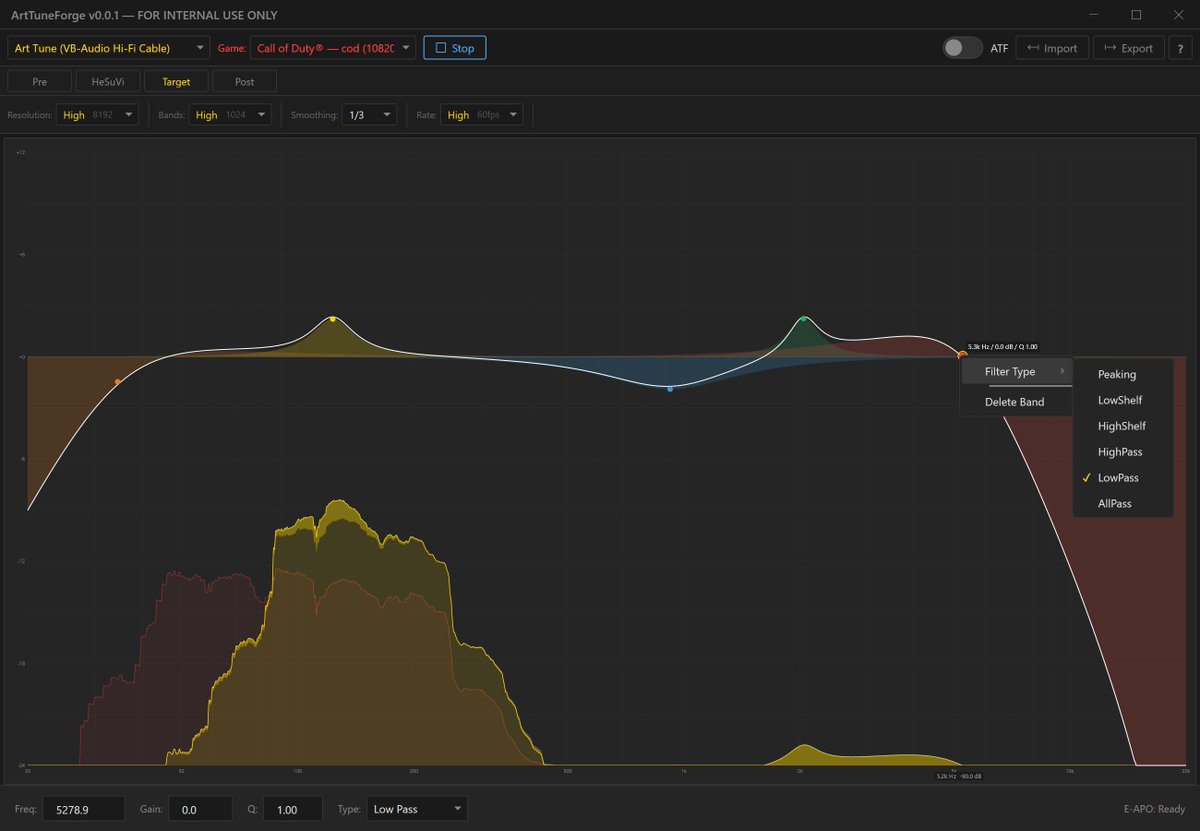Click the Q input field

pos(293,809)
